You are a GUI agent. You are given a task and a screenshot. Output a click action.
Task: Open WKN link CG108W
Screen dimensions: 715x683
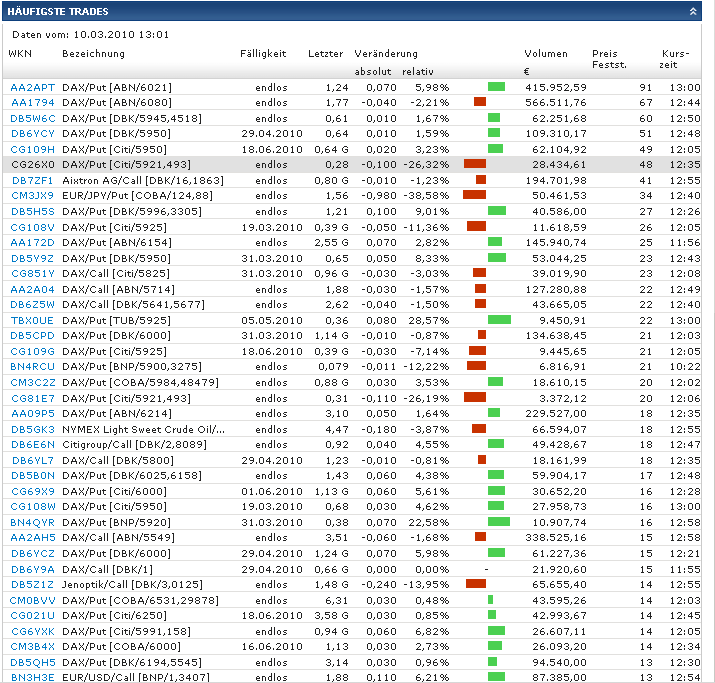pos(32,507)
